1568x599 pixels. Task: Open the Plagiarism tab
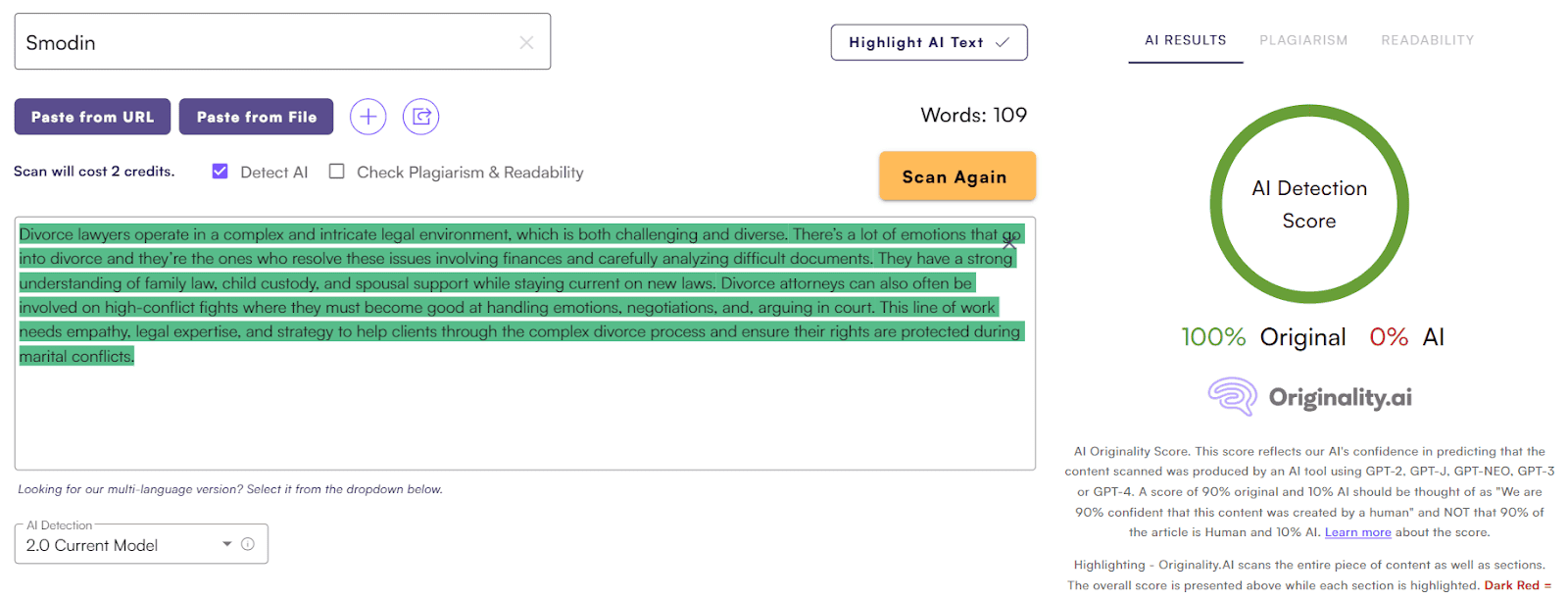click(x=1302, y=40)
